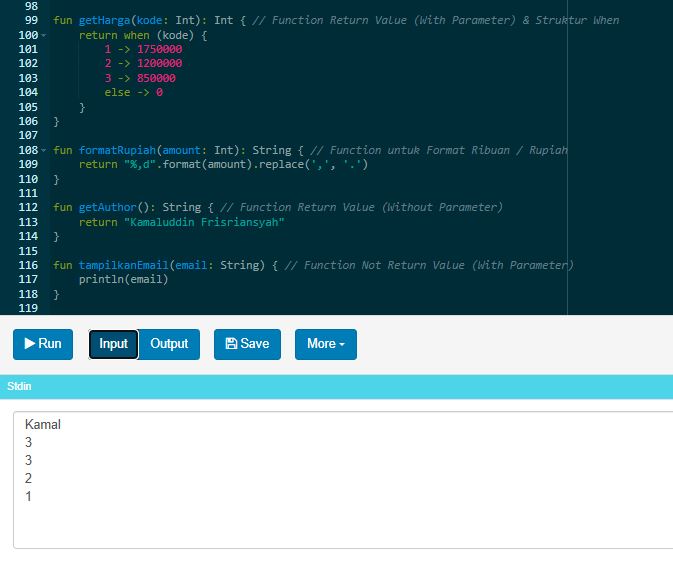Click the comment "Function Return Value (Without Parameter)"
673x562 pixels.
click(x=361, y=207)
